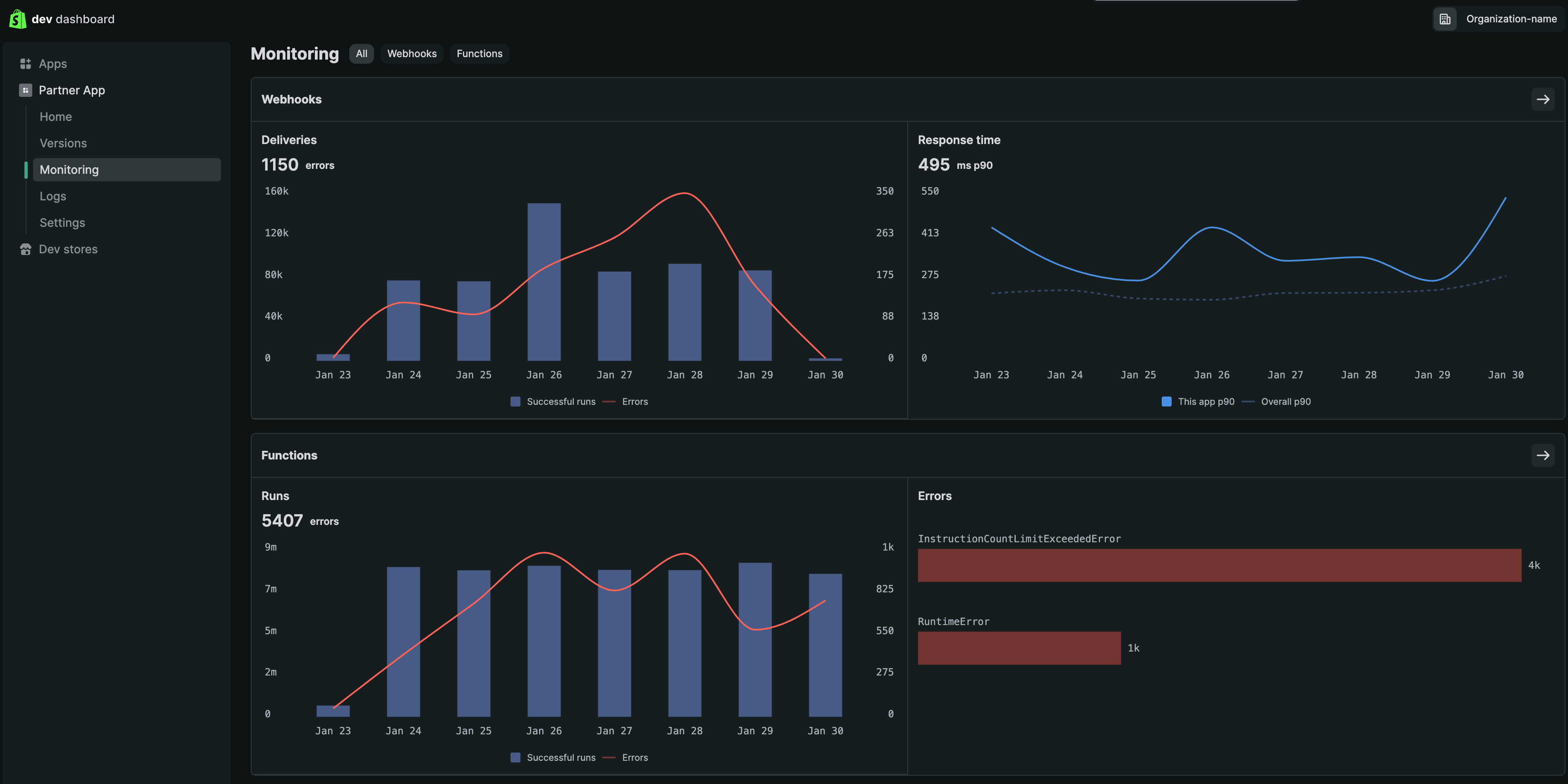Open Partner App in the sidebar
This screenshot has height=784, width=1568.
72,90
